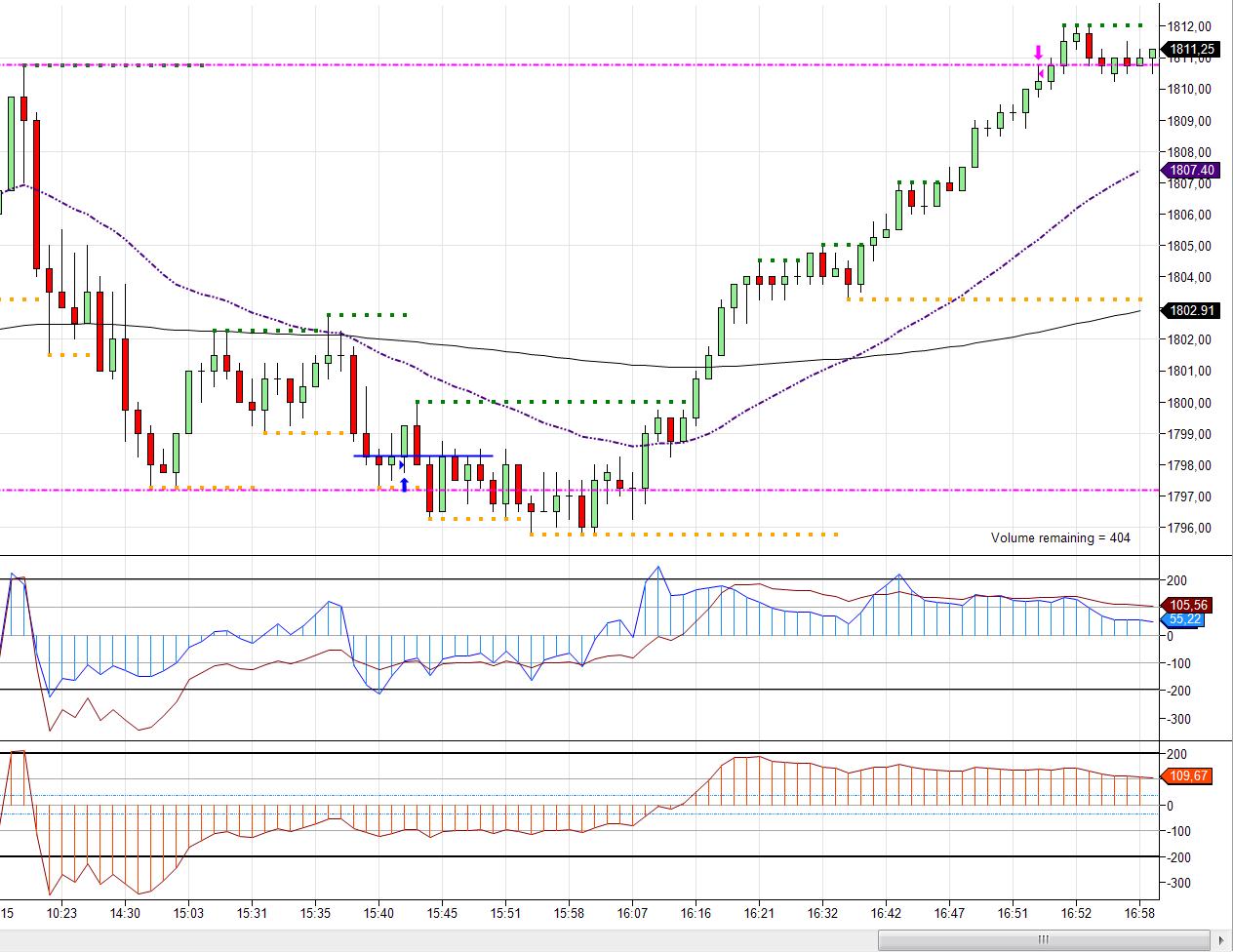1233x952 pixels.
Task: Click the 1804,00 price axis label
Action: (x=1190, y=277)
